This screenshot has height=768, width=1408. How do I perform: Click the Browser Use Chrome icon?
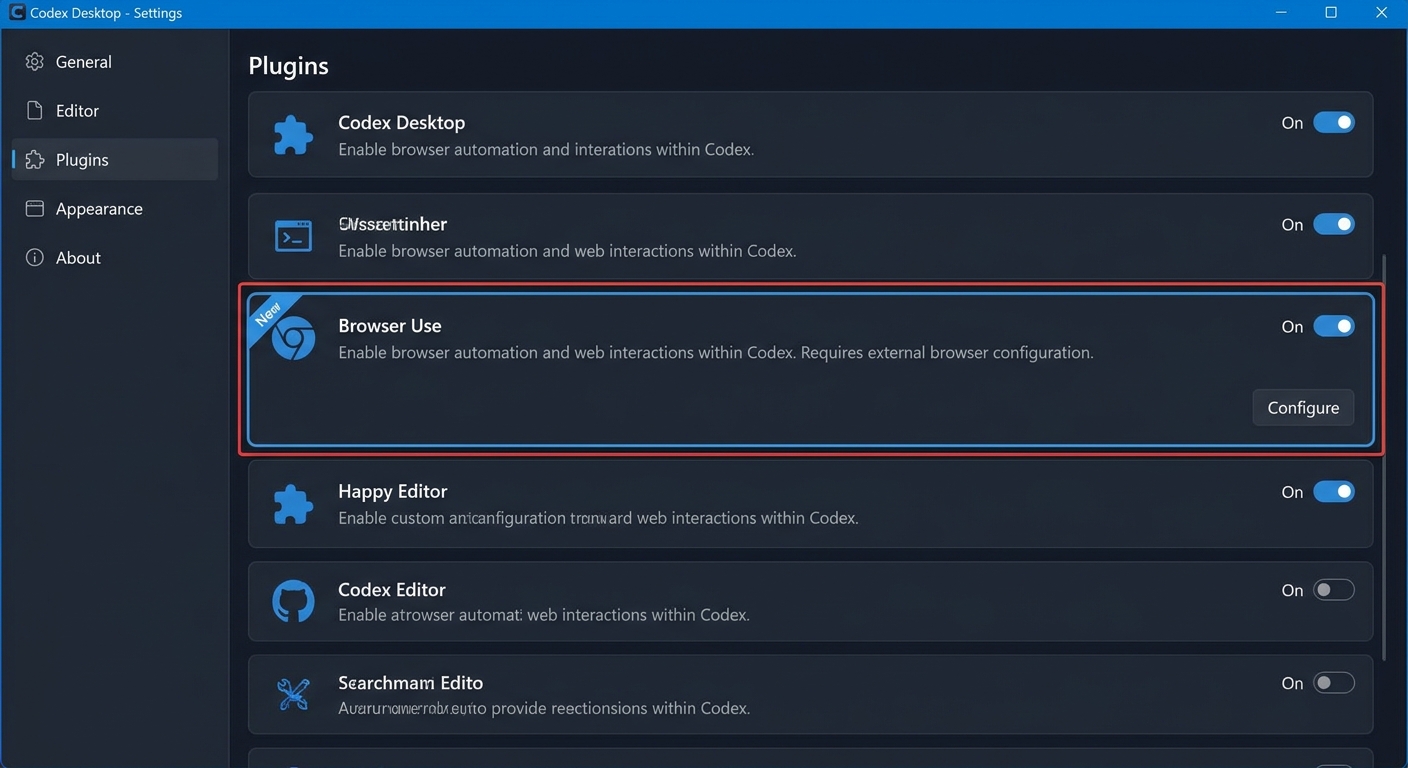[295, 339]
